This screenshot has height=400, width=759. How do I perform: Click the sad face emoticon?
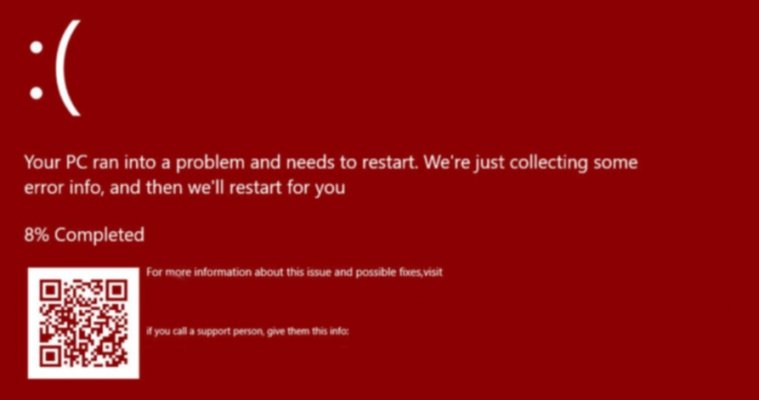coord(55,68)
